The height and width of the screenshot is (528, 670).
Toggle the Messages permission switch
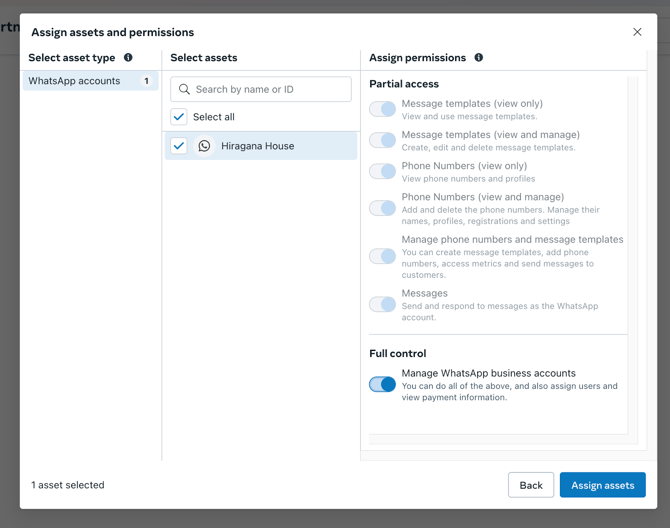click(382, 304)
